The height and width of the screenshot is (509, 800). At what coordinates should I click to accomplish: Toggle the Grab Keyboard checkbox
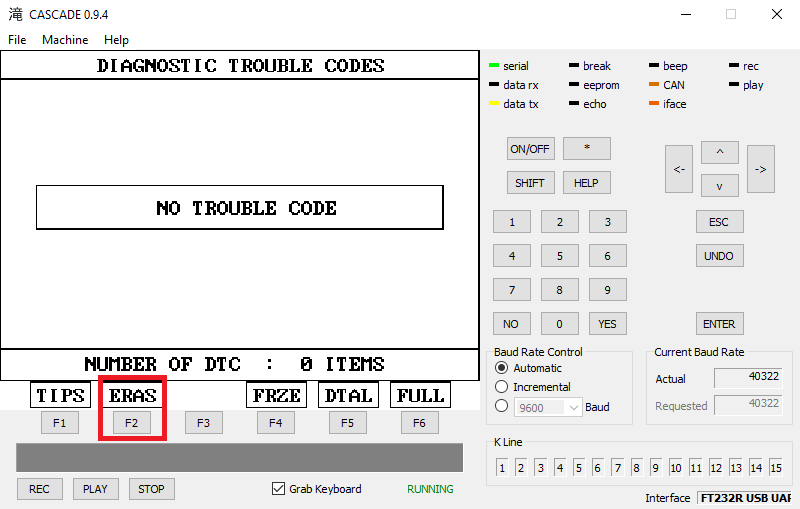[x=279, y=489]
